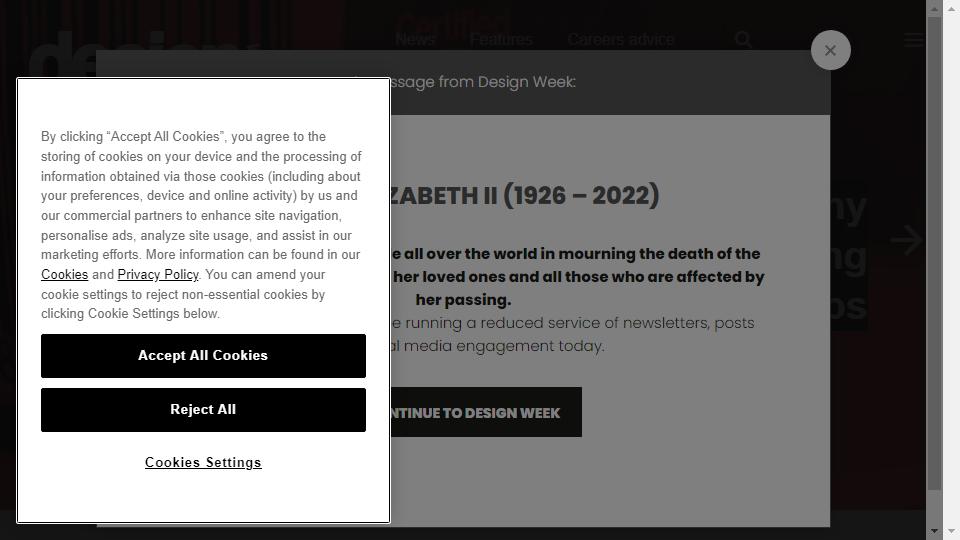The image size is (960, 540).
Task: Open the hamburger menu icon
Action: [x=914, y=40]
